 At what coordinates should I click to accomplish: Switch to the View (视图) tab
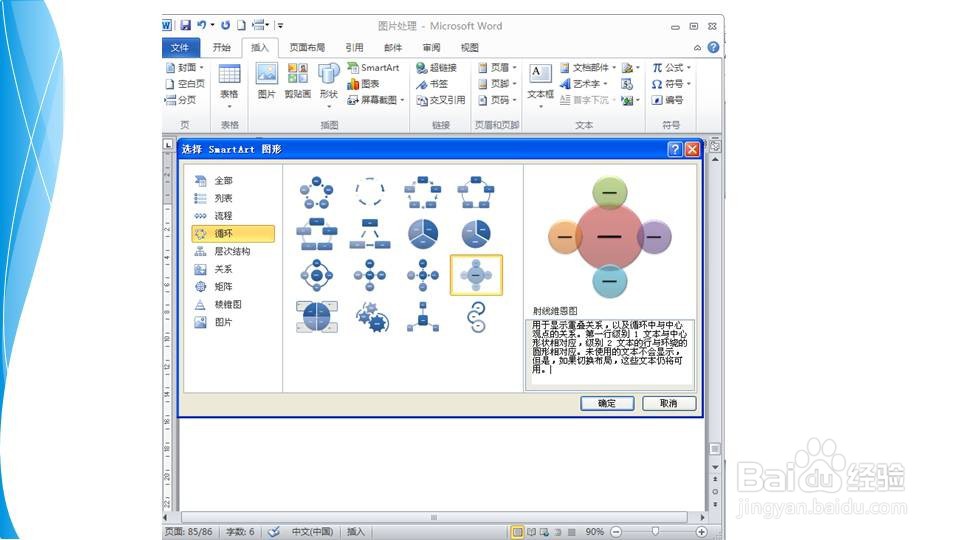click(x=470, y=47)
